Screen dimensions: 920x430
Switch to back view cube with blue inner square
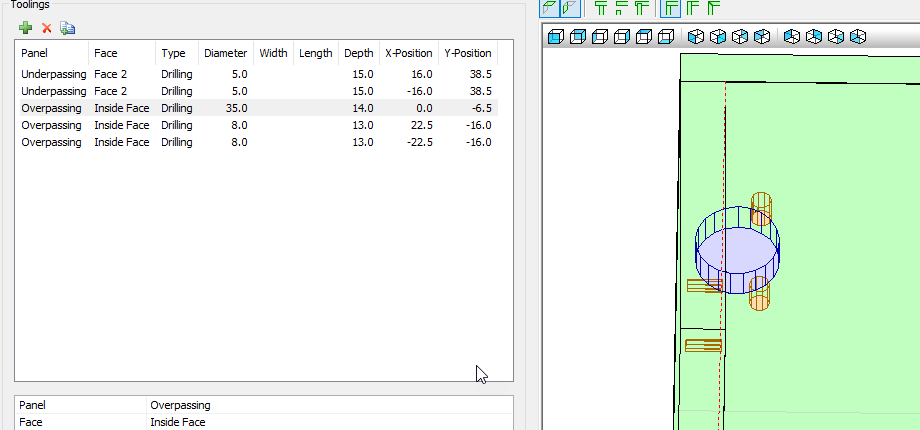coord(577,37)
